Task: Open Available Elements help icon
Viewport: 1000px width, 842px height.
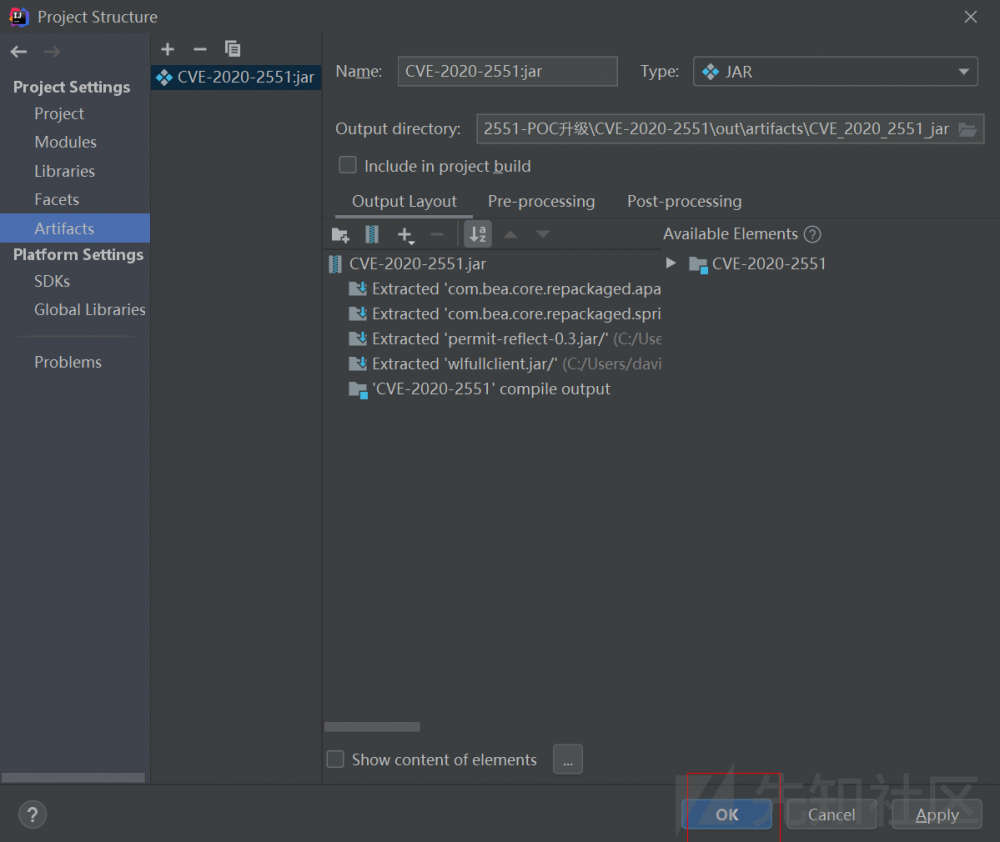Action: coord(812,234)
